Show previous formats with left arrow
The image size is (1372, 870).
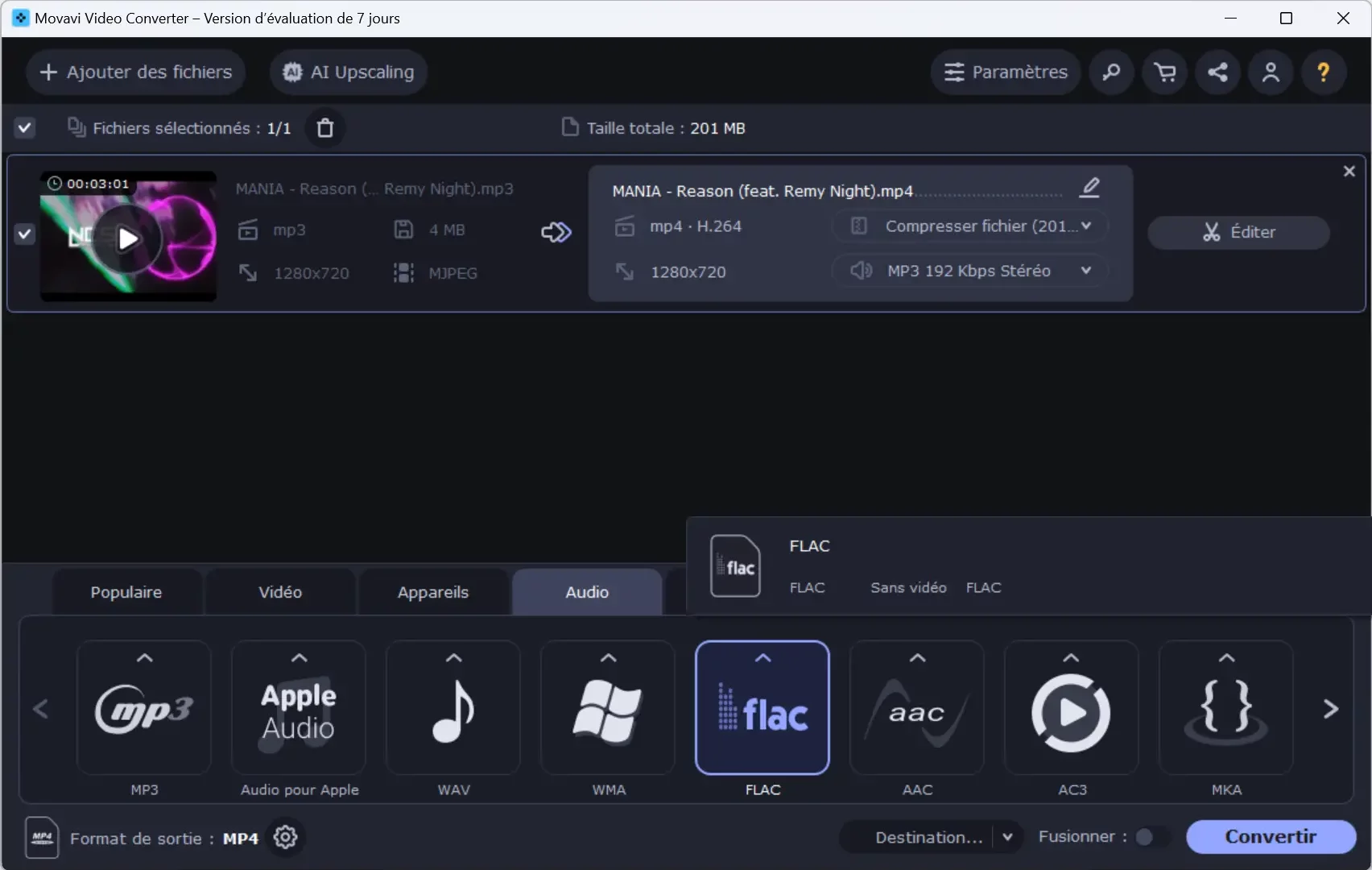[41, 709]
